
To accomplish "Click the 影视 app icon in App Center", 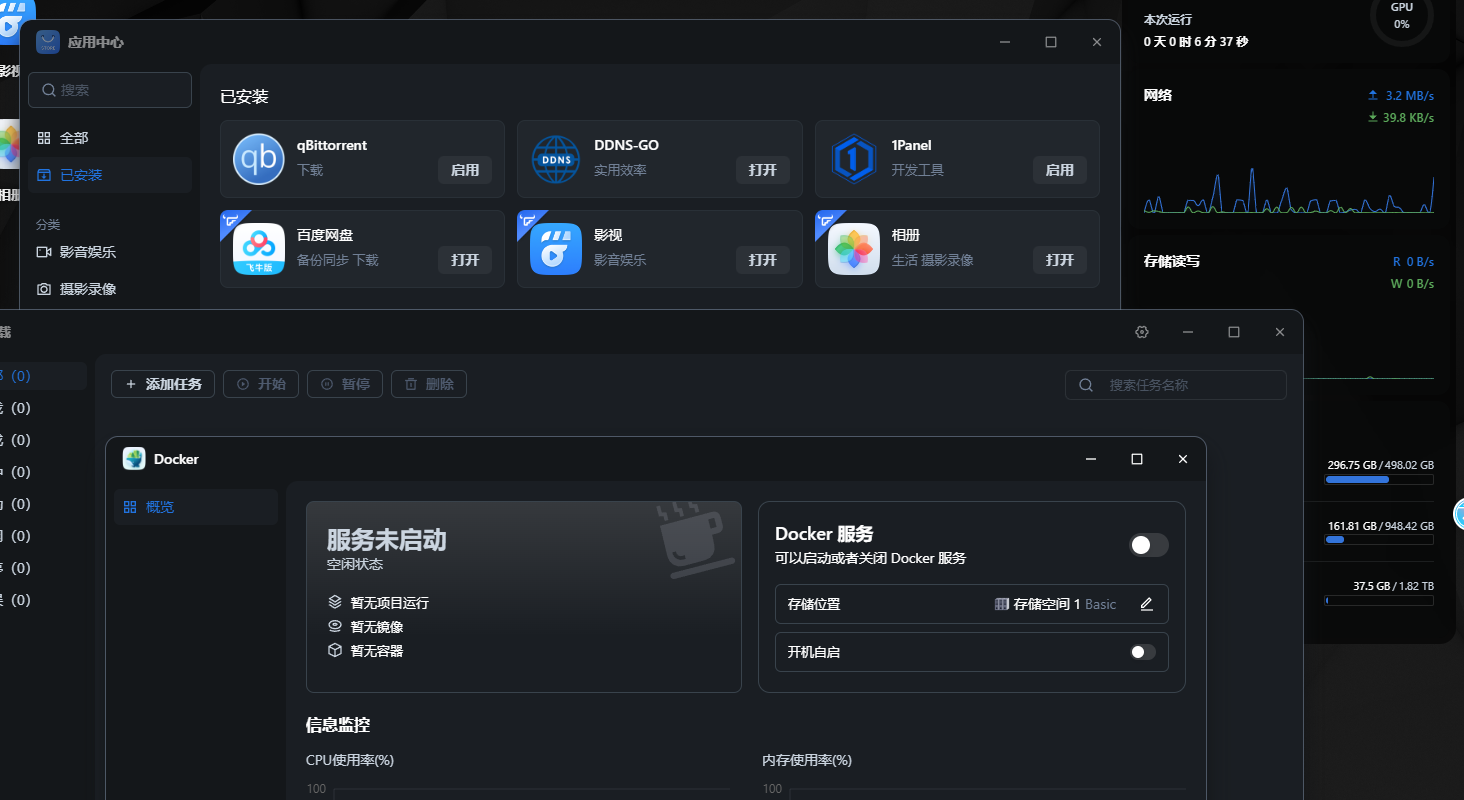I will click(556, 249).
